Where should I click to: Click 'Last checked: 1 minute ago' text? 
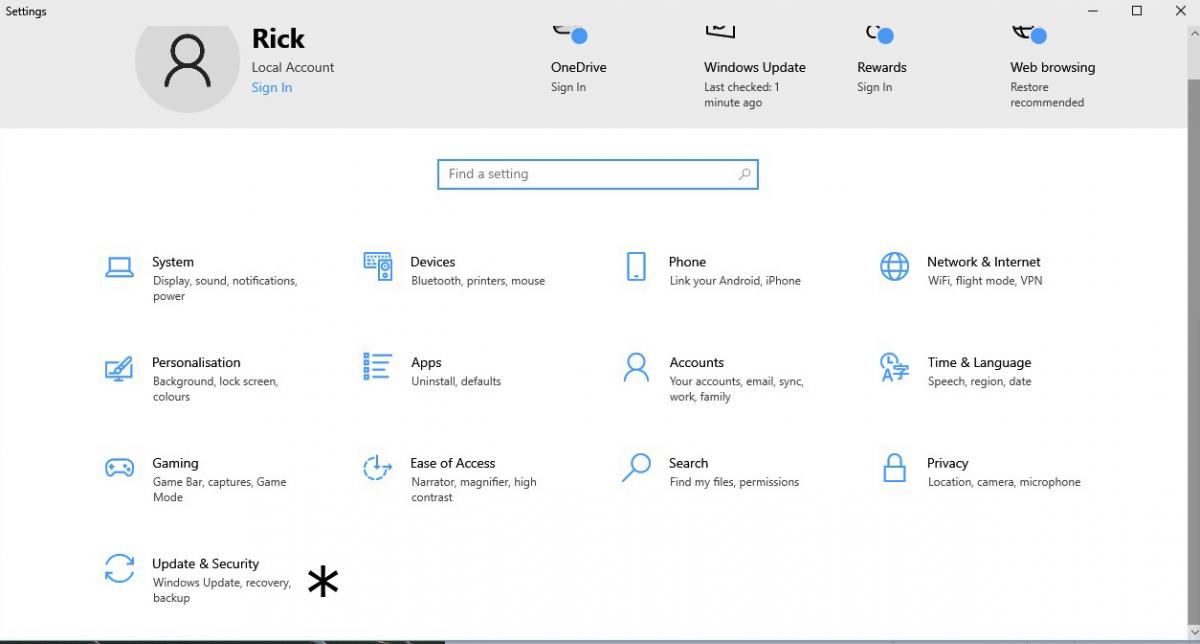pyautogui.click(x=742, y=95)
